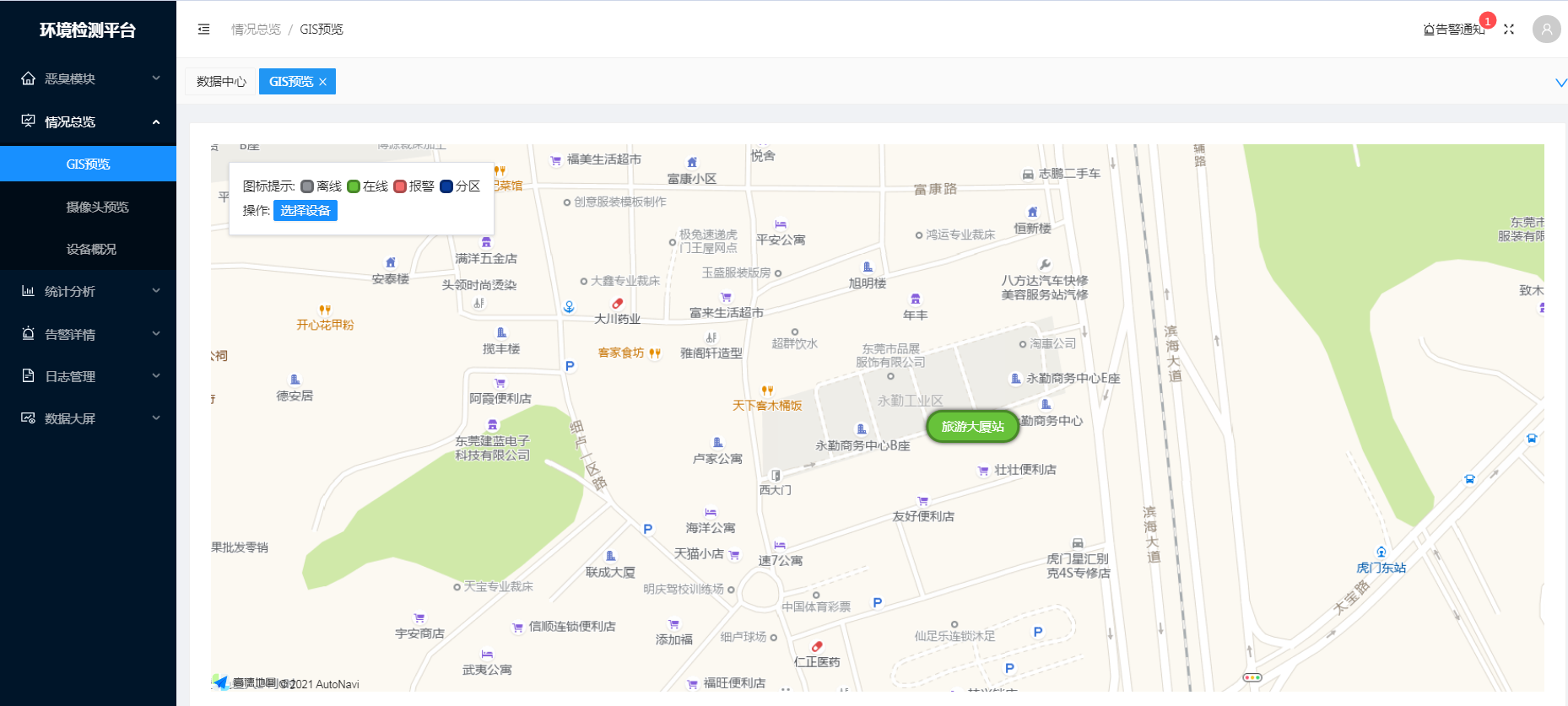Click the grey 离线 legend swatch
The height and width of the screenshot is (706, 1568).
pos(307,186)
